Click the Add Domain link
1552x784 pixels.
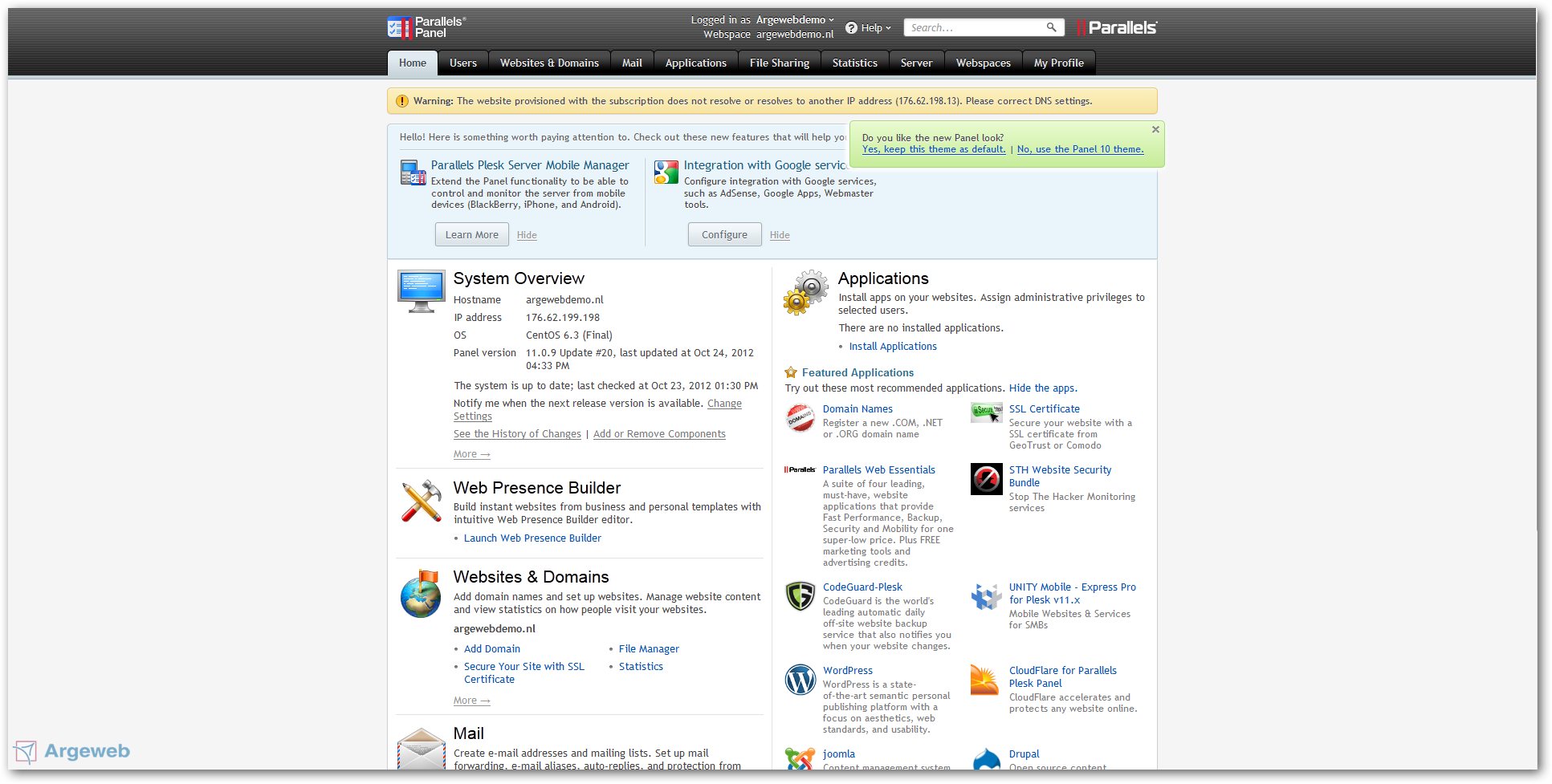[x=492, y=649]
